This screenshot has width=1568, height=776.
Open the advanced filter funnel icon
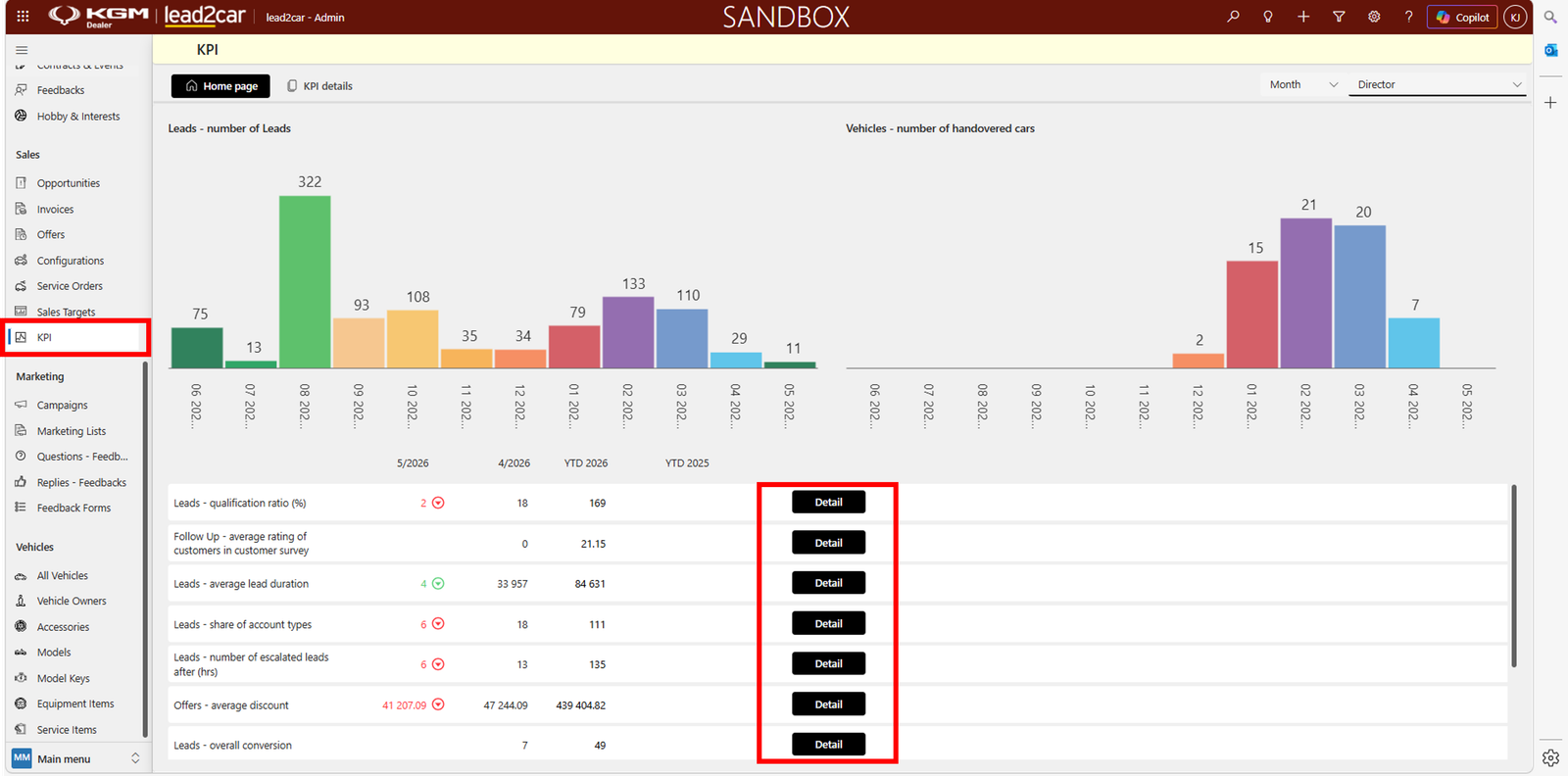tap(1339, 17)
